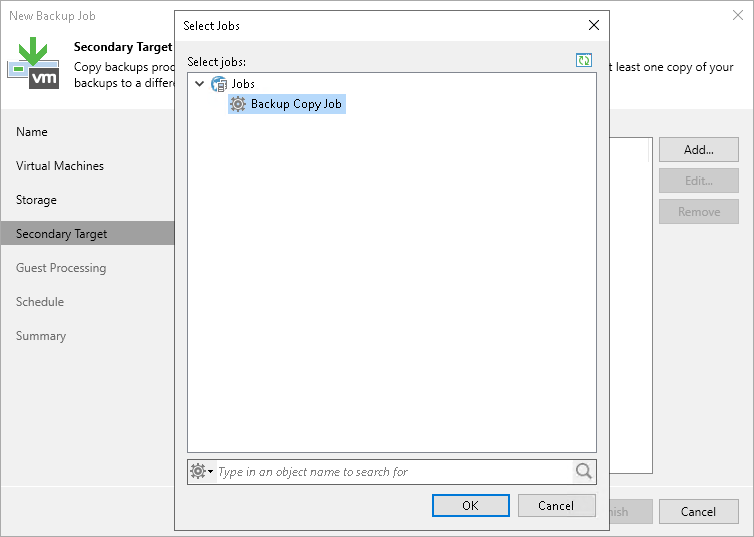Select the Secondary Target wizard step
The width and height of the screenshot is (754, 537).
coord(88,234)
